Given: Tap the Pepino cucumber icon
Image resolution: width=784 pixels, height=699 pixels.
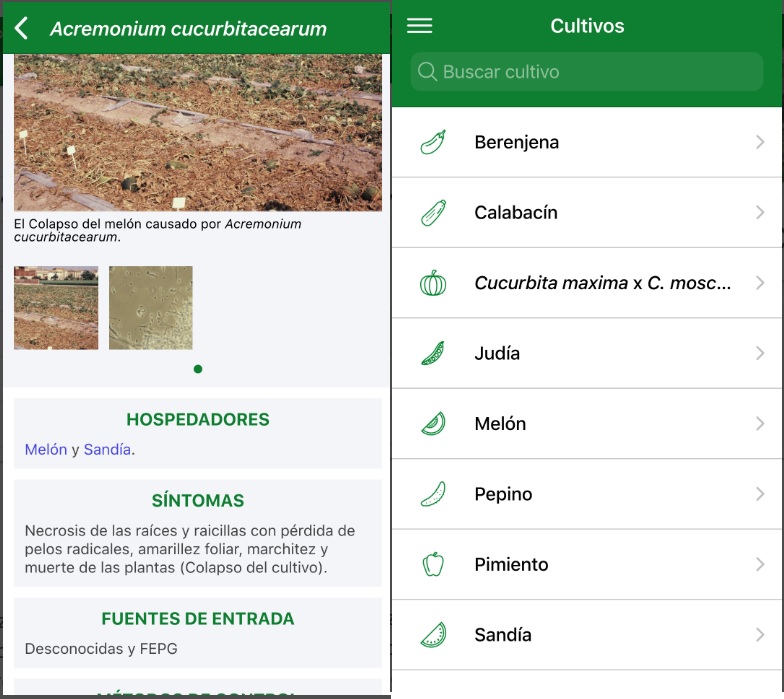Looking at the screenshot, I should point(433,494).
